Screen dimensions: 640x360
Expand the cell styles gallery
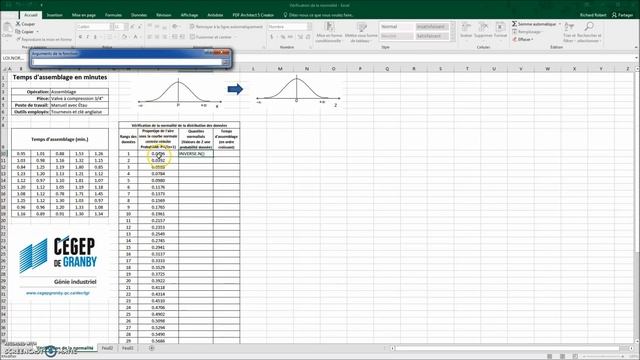click(452, 38)
